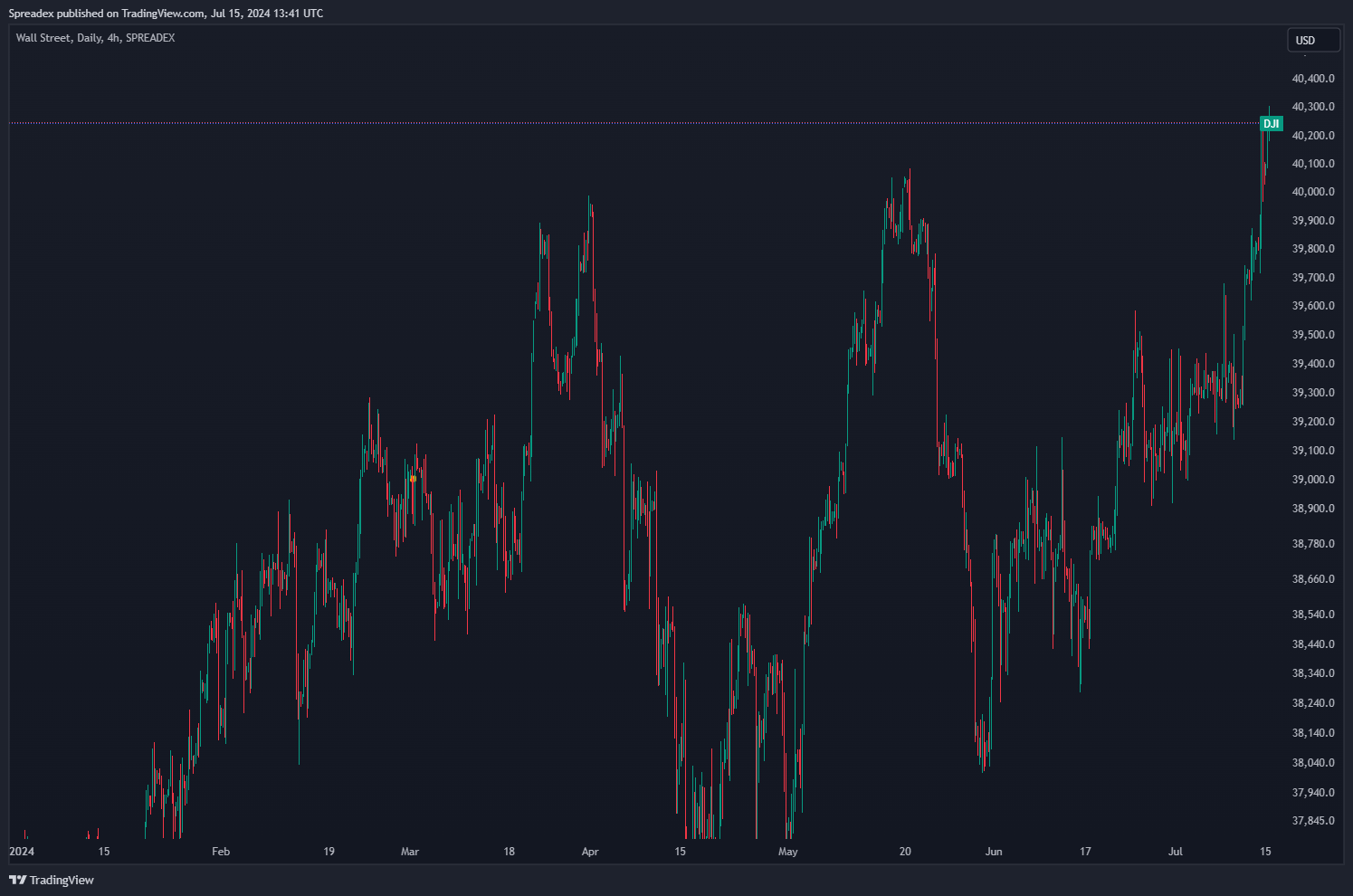
Task: Select the 38,340.0 price level label
Action: [x=1313, y=673]
